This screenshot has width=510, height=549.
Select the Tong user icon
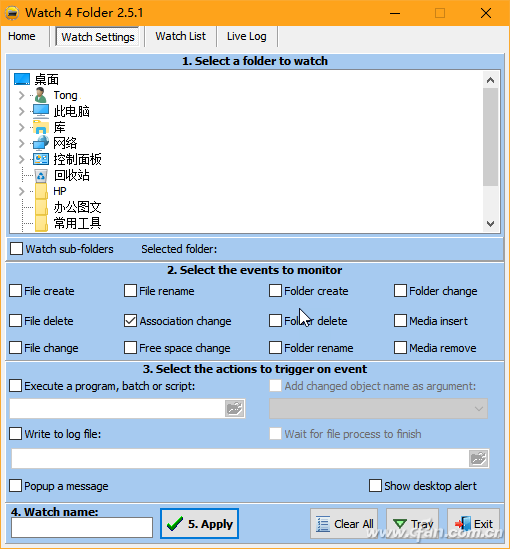coord(41,95)
